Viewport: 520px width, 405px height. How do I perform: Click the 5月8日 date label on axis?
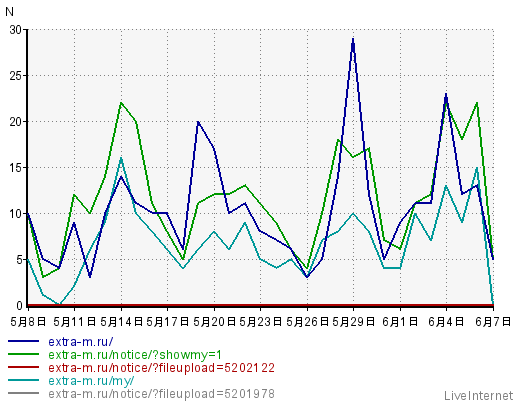point(28,322)
